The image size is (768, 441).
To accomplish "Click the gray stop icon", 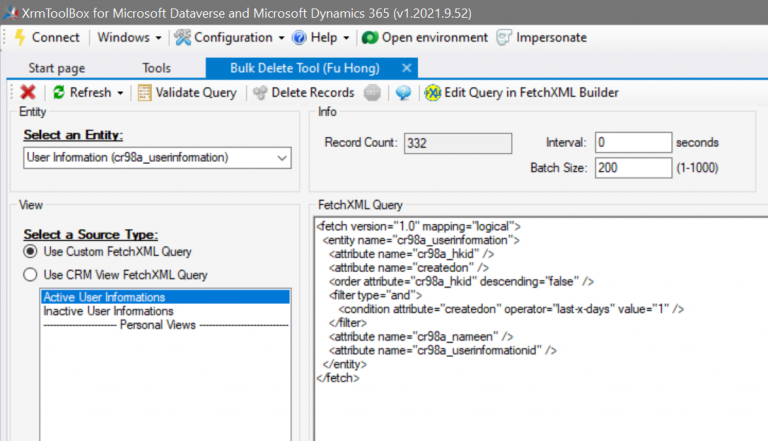I will [x=372, y=93].
